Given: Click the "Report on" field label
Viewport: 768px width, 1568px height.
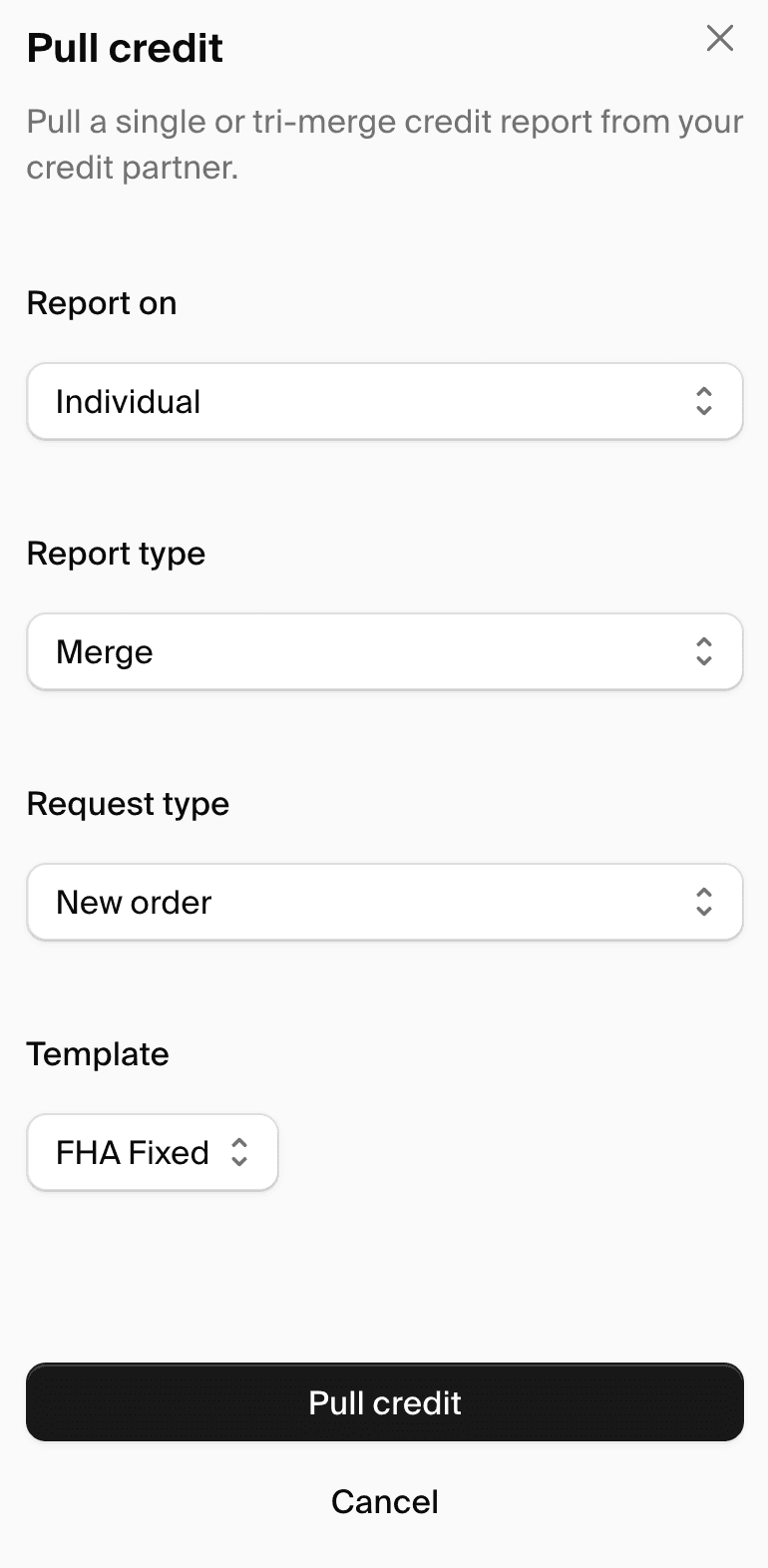Looking at the screenshot, I should (102, 303).
